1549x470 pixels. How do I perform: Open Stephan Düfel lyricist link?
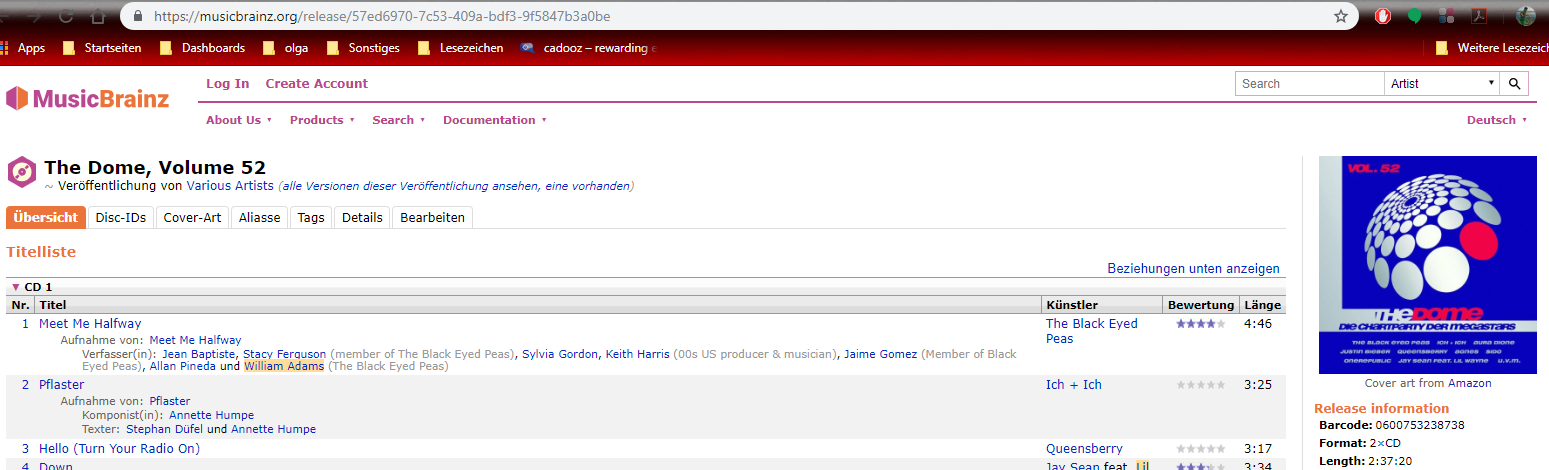point(165,429)
